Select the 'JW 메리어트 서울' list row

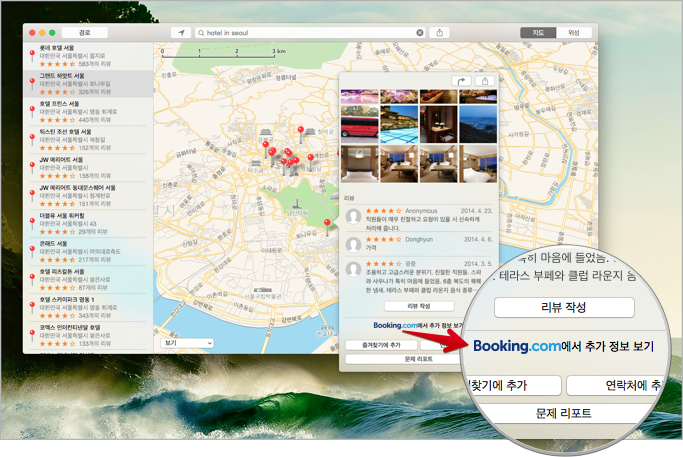88,167
